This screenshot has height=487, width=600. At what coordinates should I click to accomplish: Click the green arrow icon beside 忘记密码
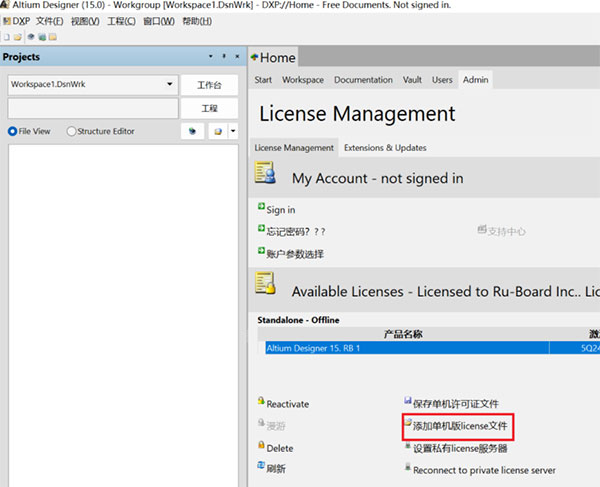coord(261,229)
